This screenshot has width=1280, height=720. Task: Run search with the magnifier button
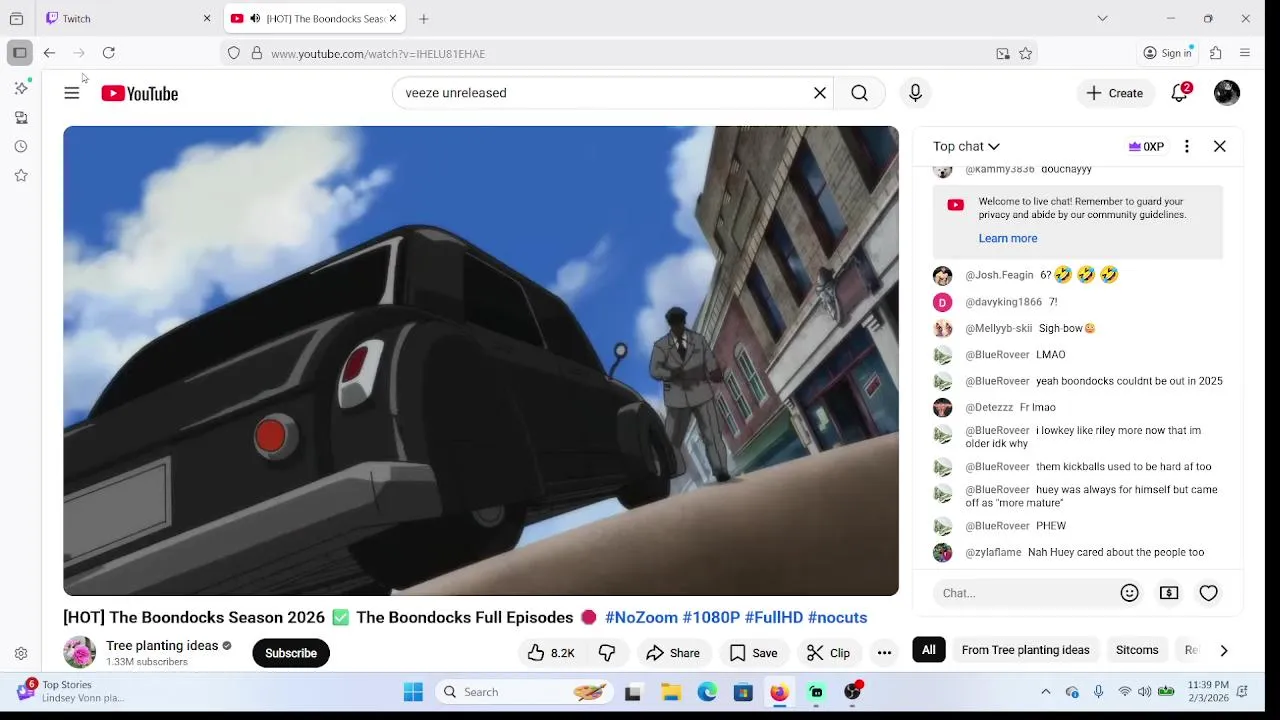[859, 93]
